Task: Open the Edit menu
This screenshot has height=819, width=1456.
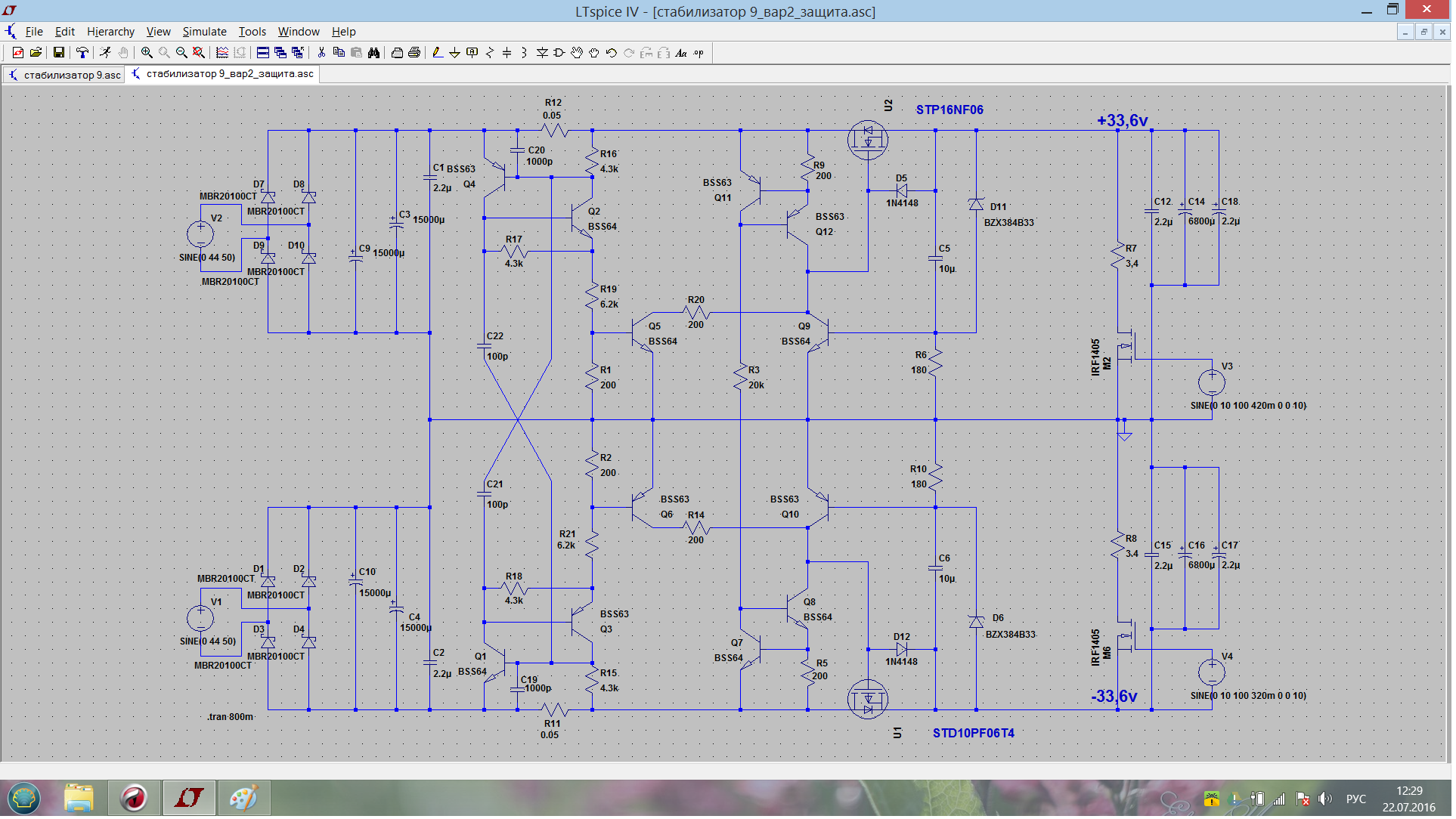Action: coord(65,32)
